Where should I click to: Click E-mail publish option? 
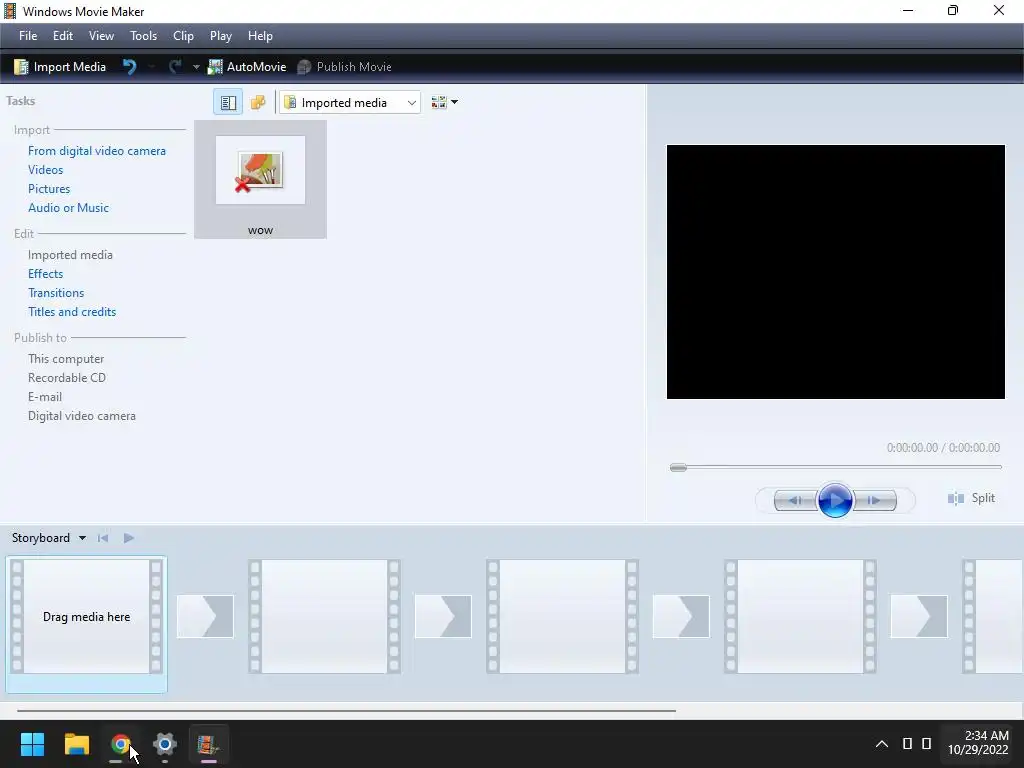[x=45, y=396]
